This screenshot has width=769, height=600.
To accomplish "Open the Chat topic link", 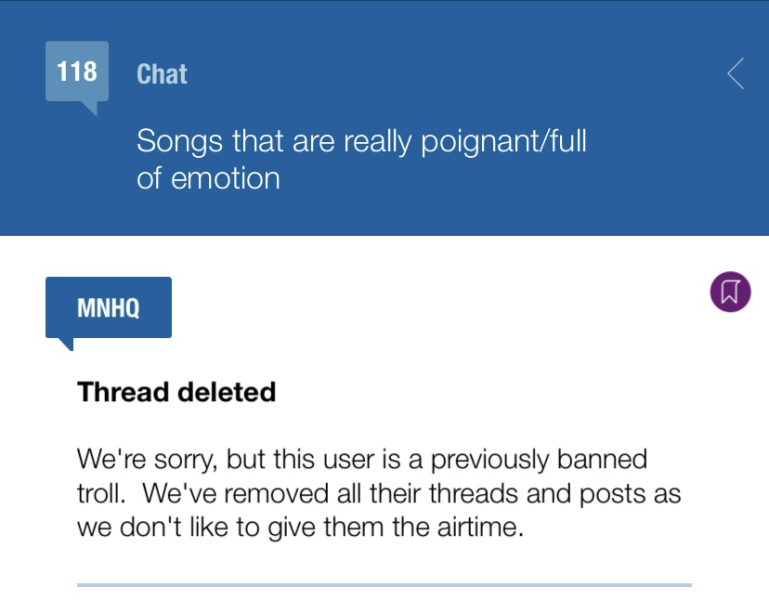I will click(x=162, y=74).
